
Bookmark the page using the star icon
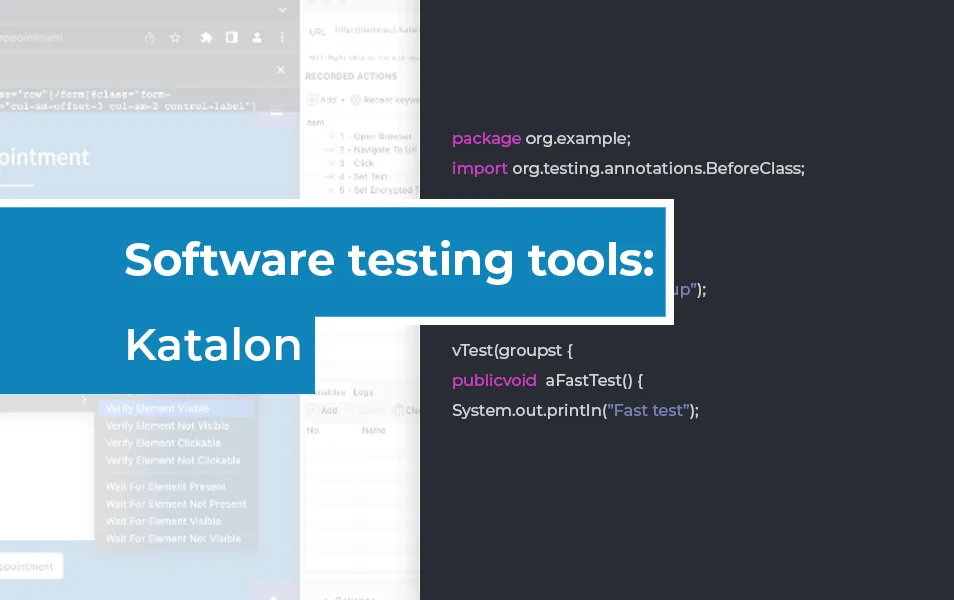point(176,36)
